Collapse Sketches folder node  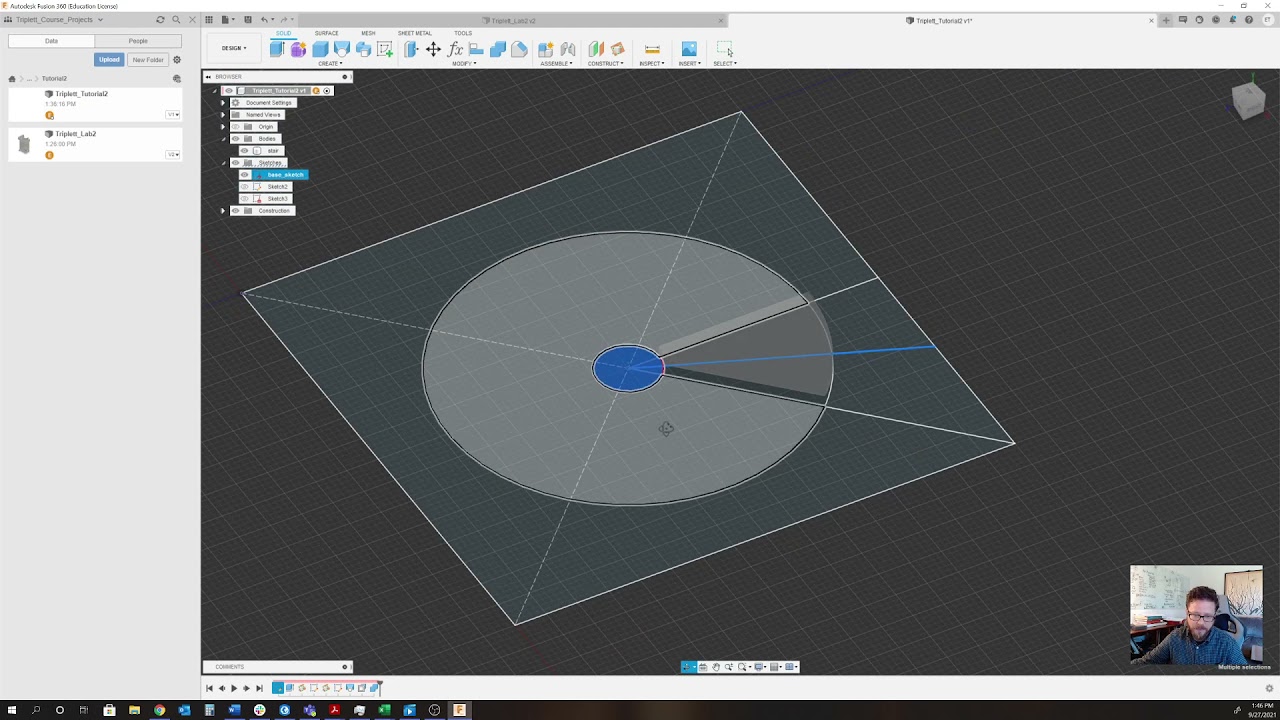tap(223, 163)
